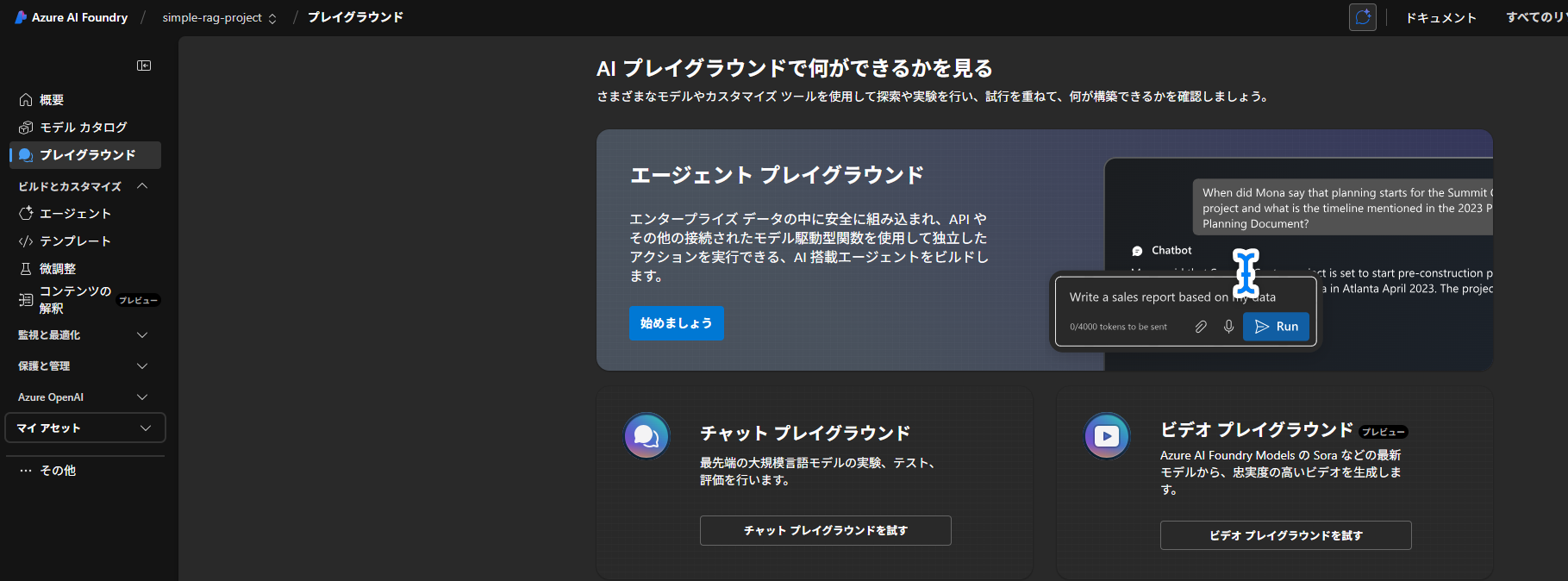Click the プレビュー badge beside ビデオ プレイグラウンド
The width and height of the screenshot is (1568, 581).
(1384, 432)
